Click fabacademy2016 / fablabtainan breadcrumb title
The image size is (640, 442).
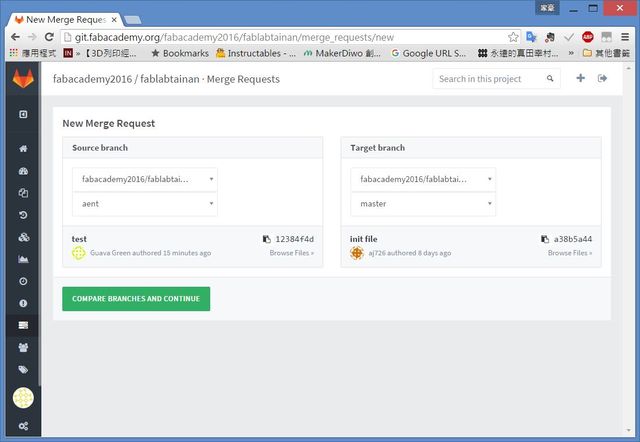pos(126,79)
